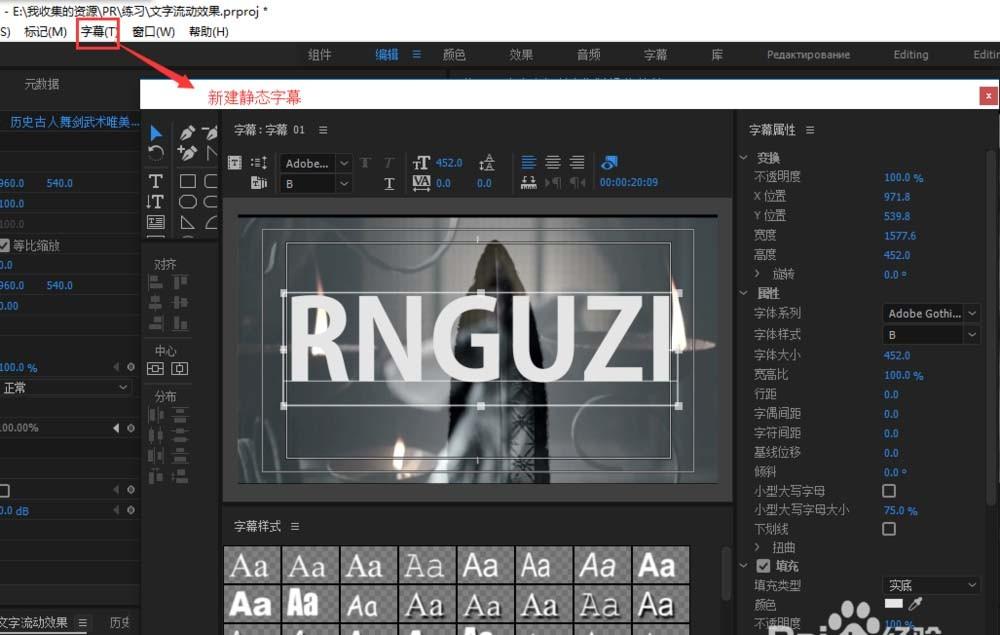Open the 字幕(T) menu
The height and width of the screenshot is (635, 1000).
[97, 31]
